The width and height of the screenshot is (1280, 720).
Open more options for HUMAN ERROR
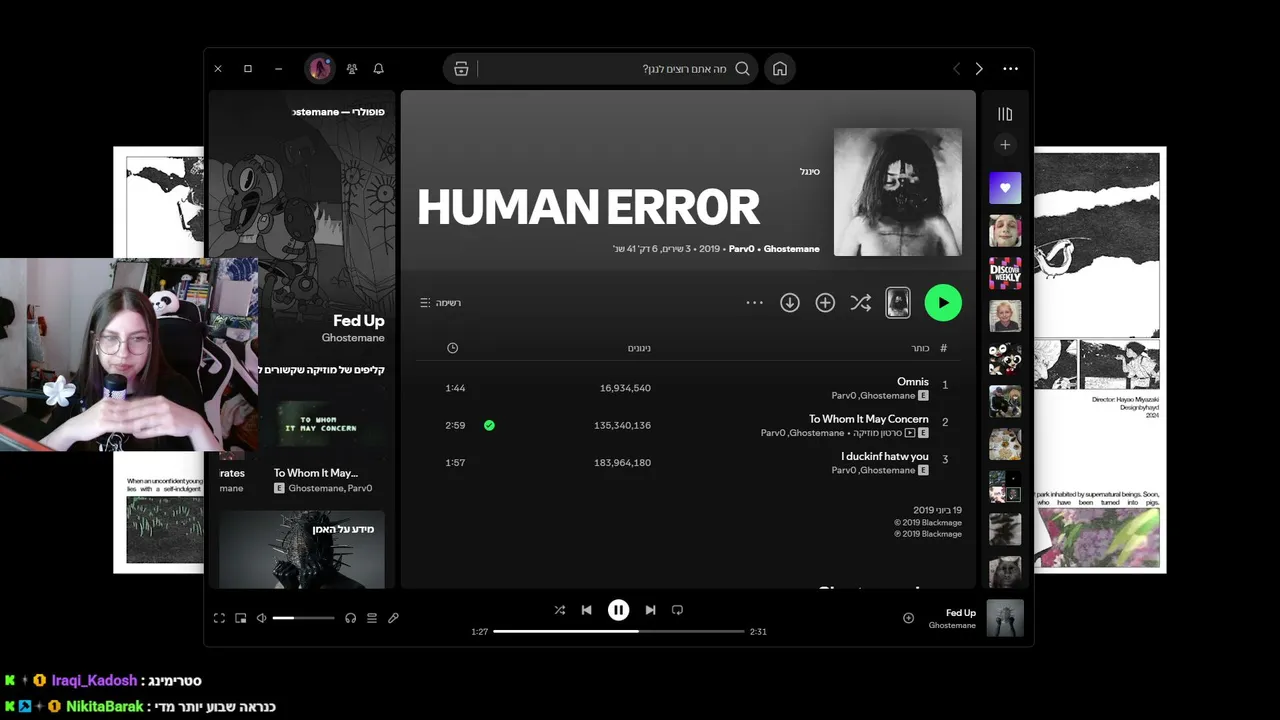coord(755,303)
